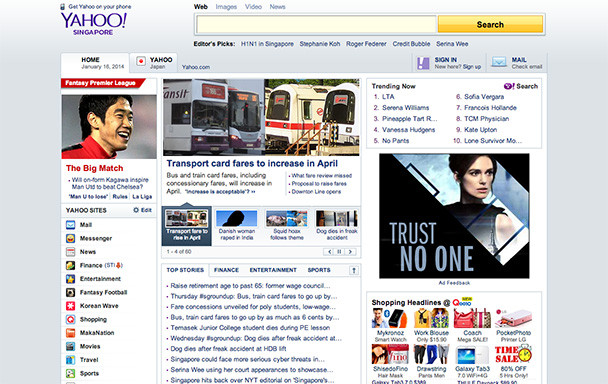
Task: Go to the next slide in the carousel
Action: click(x=350, y=252)
